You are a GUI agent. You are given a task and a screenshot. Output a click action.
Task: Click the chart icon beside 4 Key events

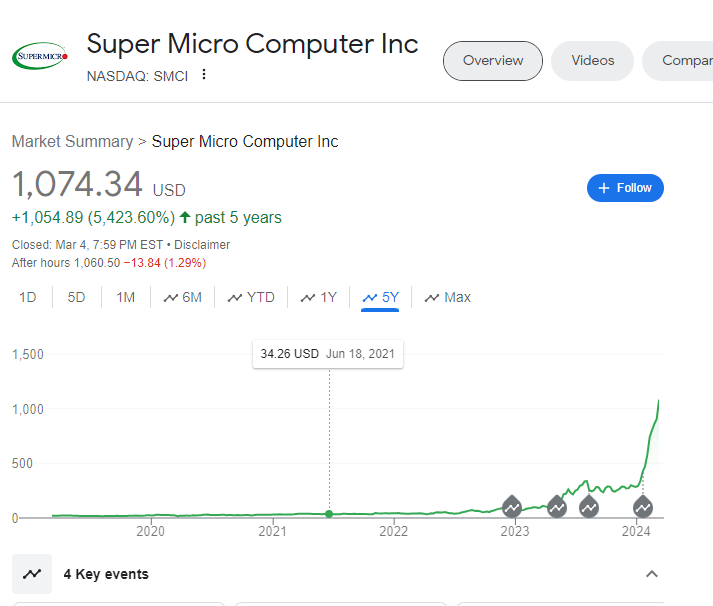click(x=33, y=574)
